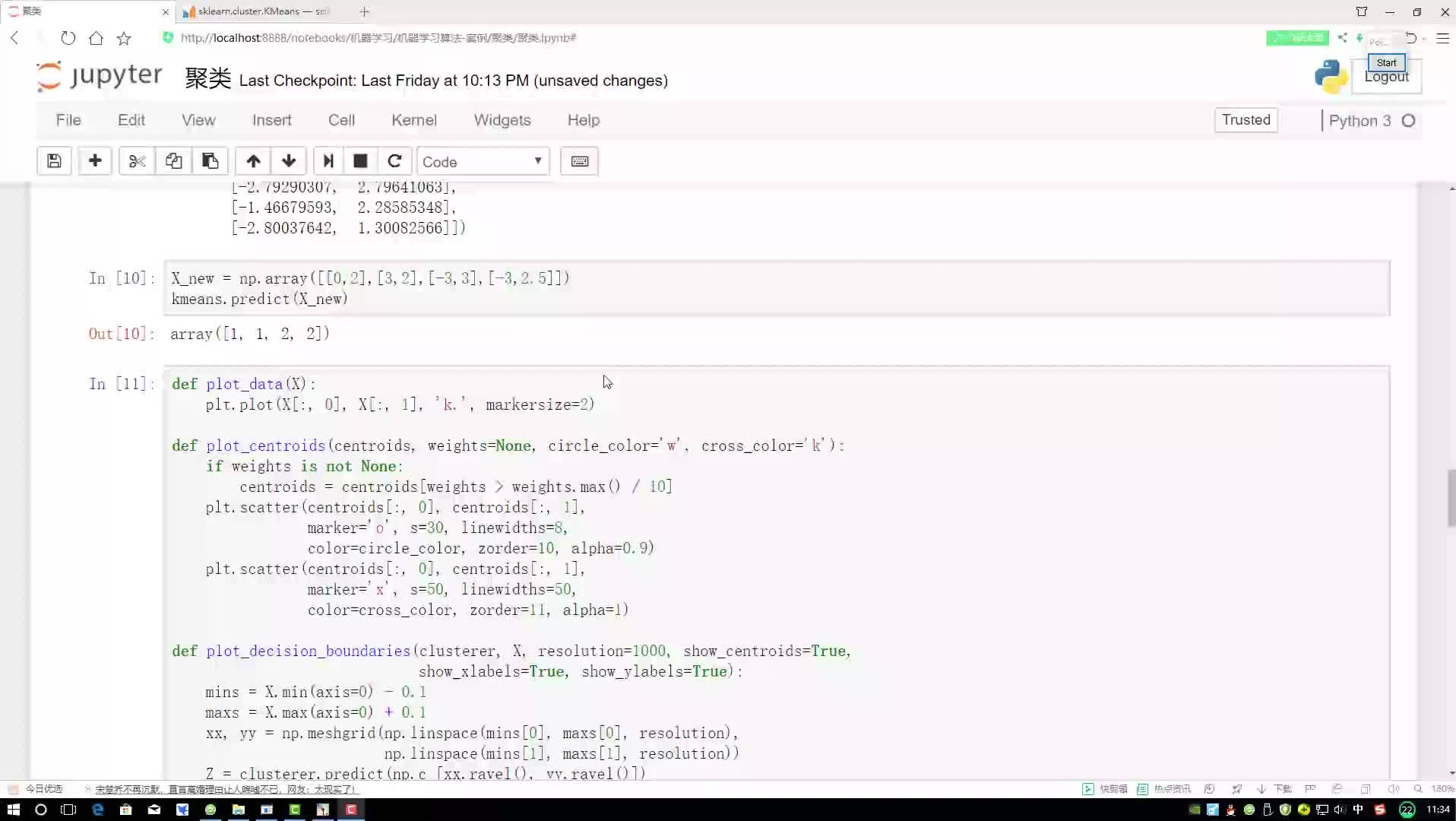Interrupt the kernel with stop icon
The image size is (1456, 821).
(360, 161)
